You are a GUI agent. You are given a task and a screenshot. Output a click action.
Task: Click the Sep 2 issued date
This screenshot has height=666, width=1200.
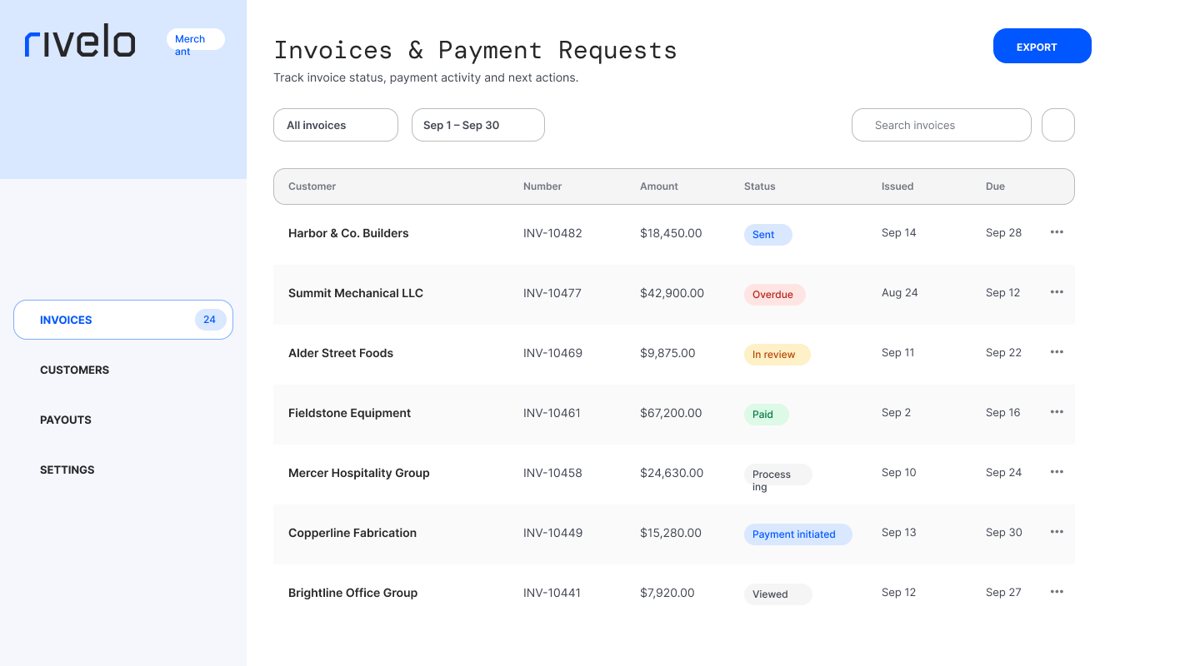point(896,413)
